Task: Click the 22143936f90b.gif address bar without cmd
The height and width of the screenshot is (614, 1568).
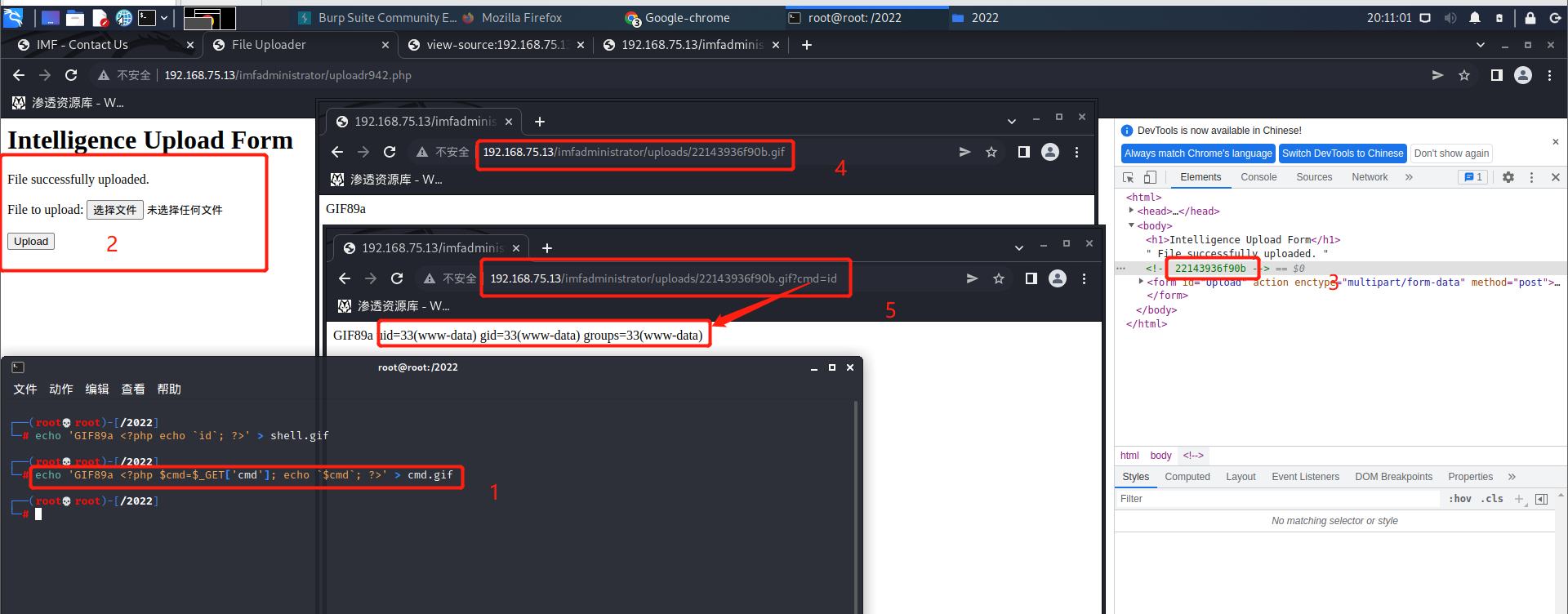Action: click(634, 152)
